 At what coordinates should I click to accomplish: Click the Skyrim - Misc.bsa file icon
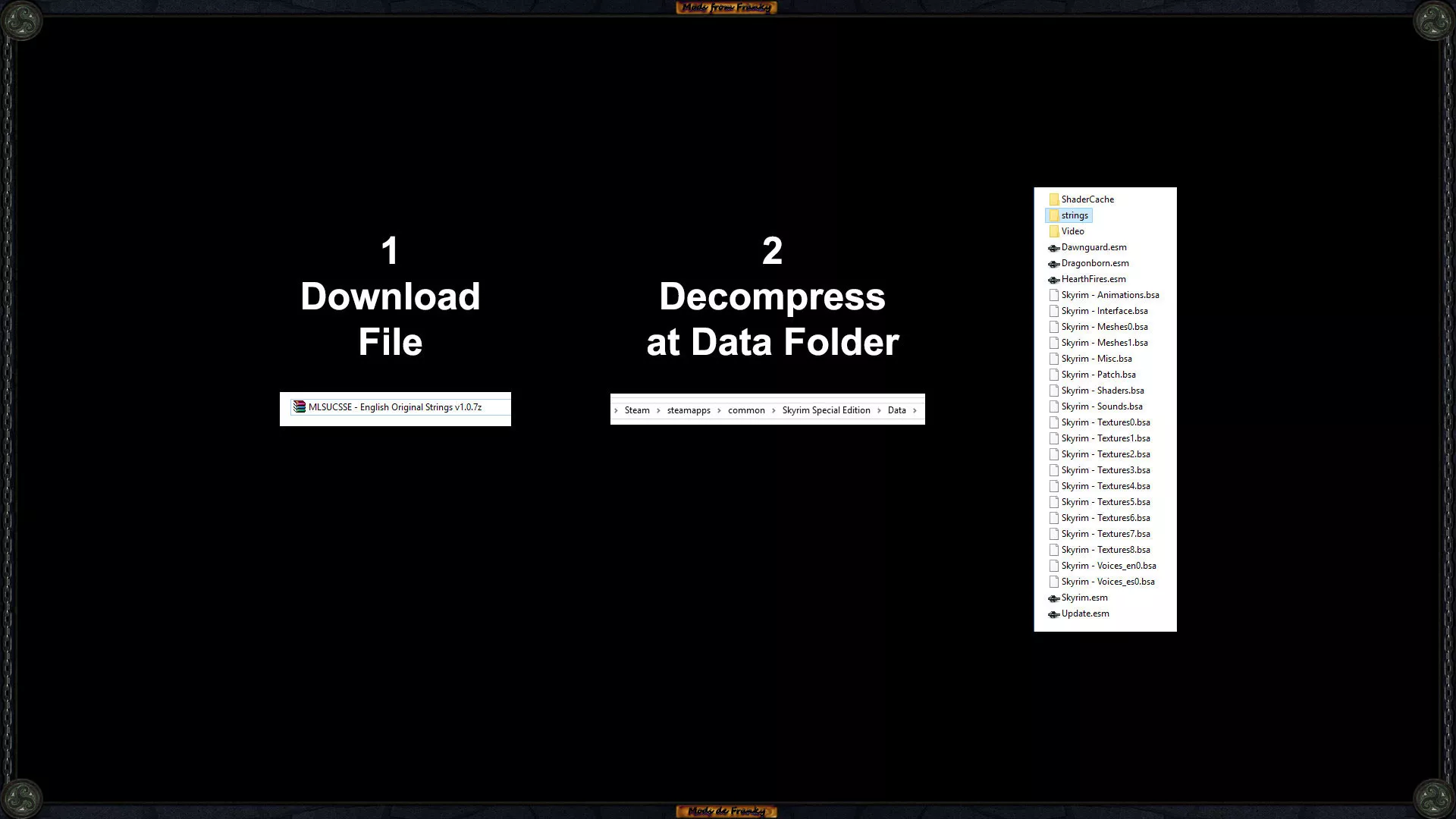tap(1054, 359)
